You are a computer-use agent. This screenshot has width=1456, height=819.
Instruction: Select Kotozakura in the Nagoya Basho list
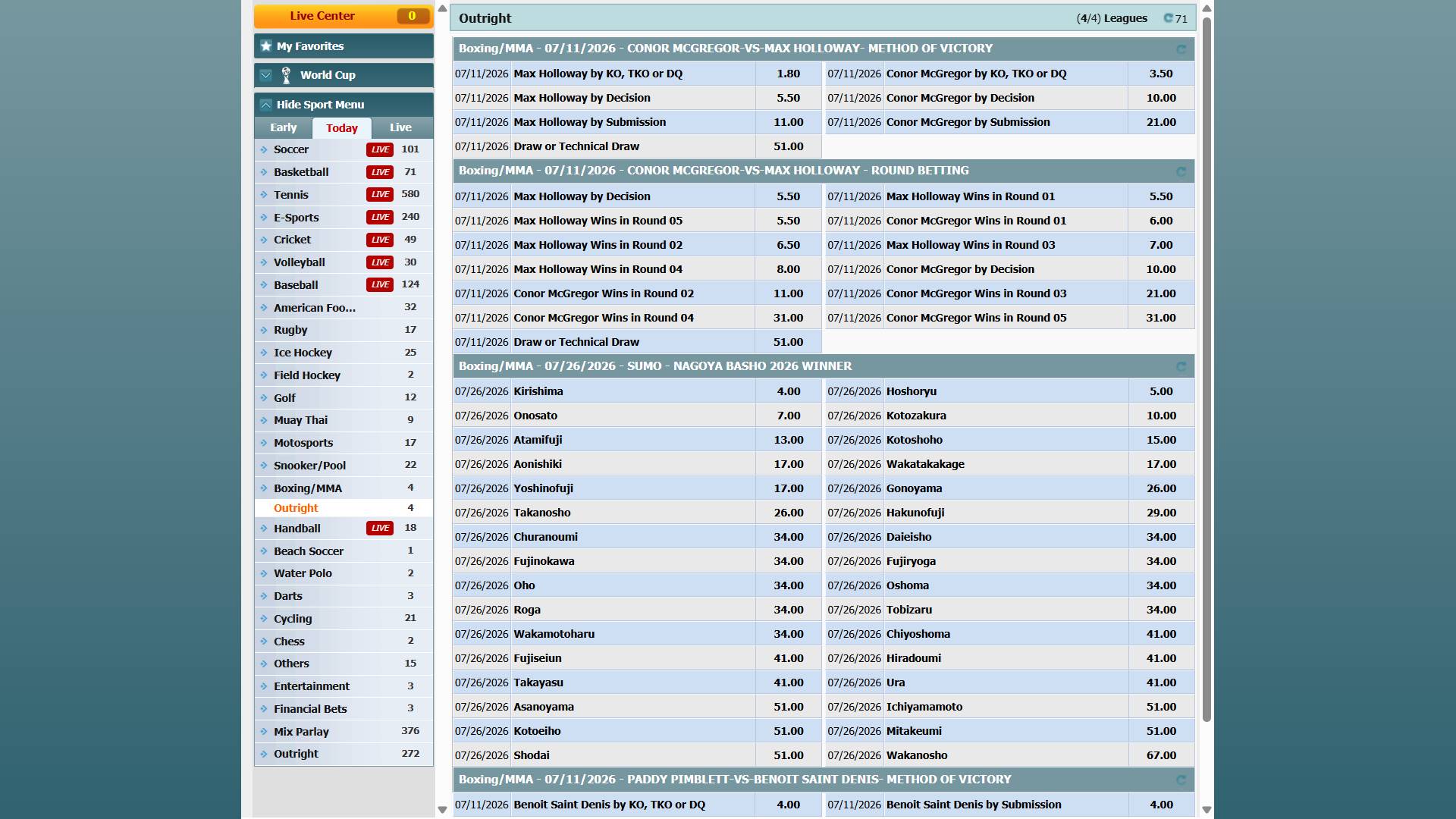click(x=916, y=416)
